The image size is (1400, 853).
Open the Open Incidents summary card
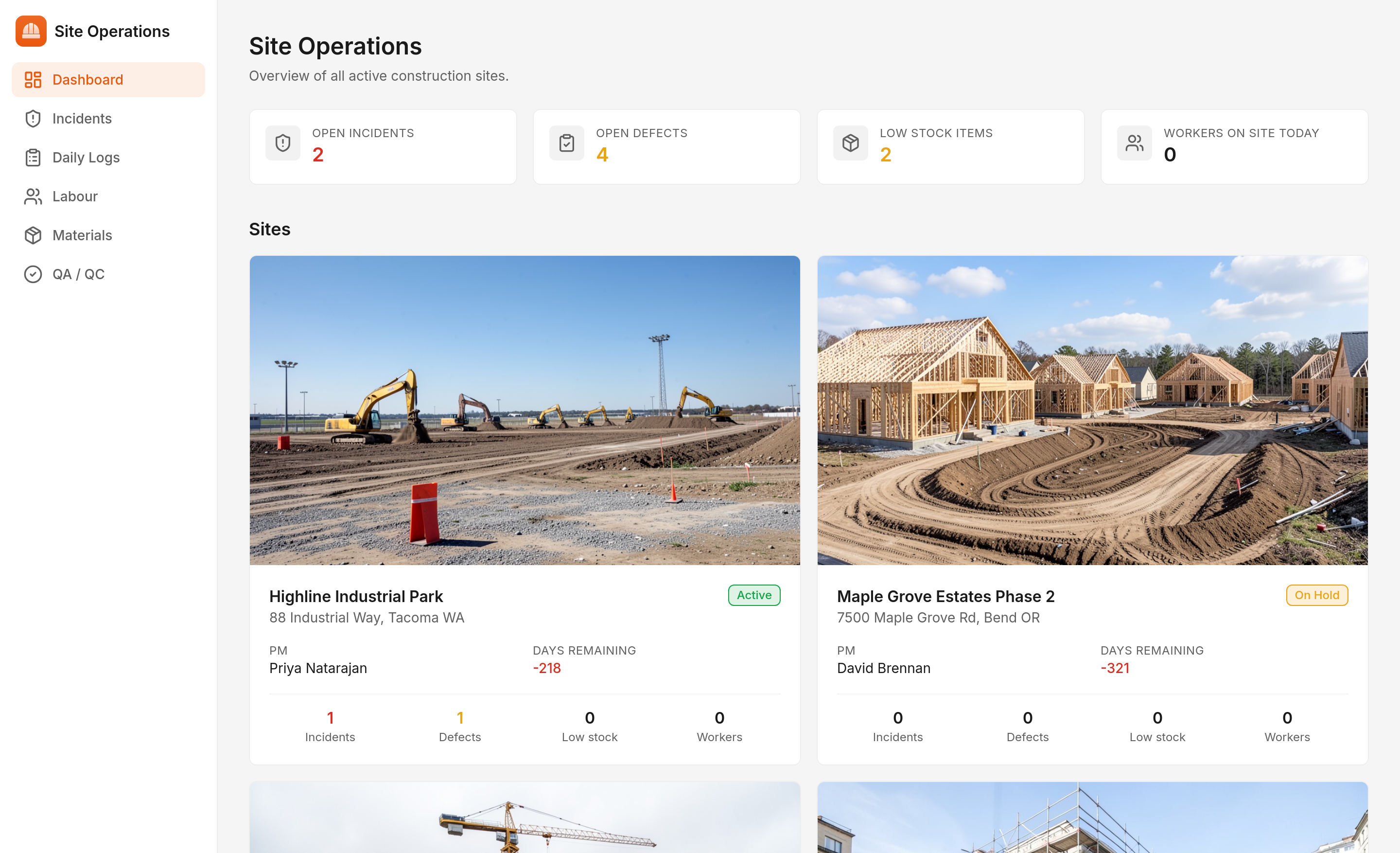coord(383,146)
